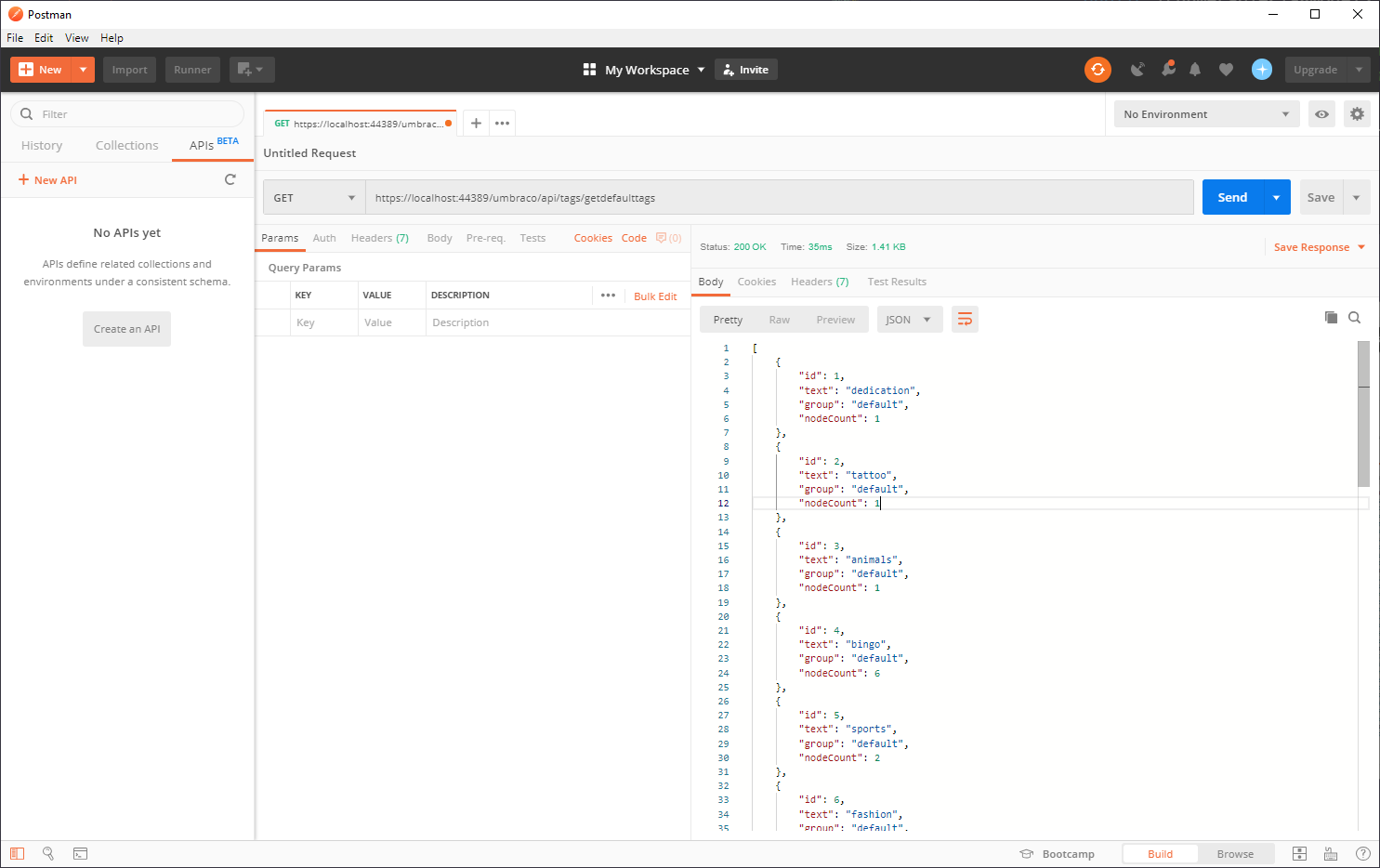Open the No Environment dropdown

tap(1205, 114)
